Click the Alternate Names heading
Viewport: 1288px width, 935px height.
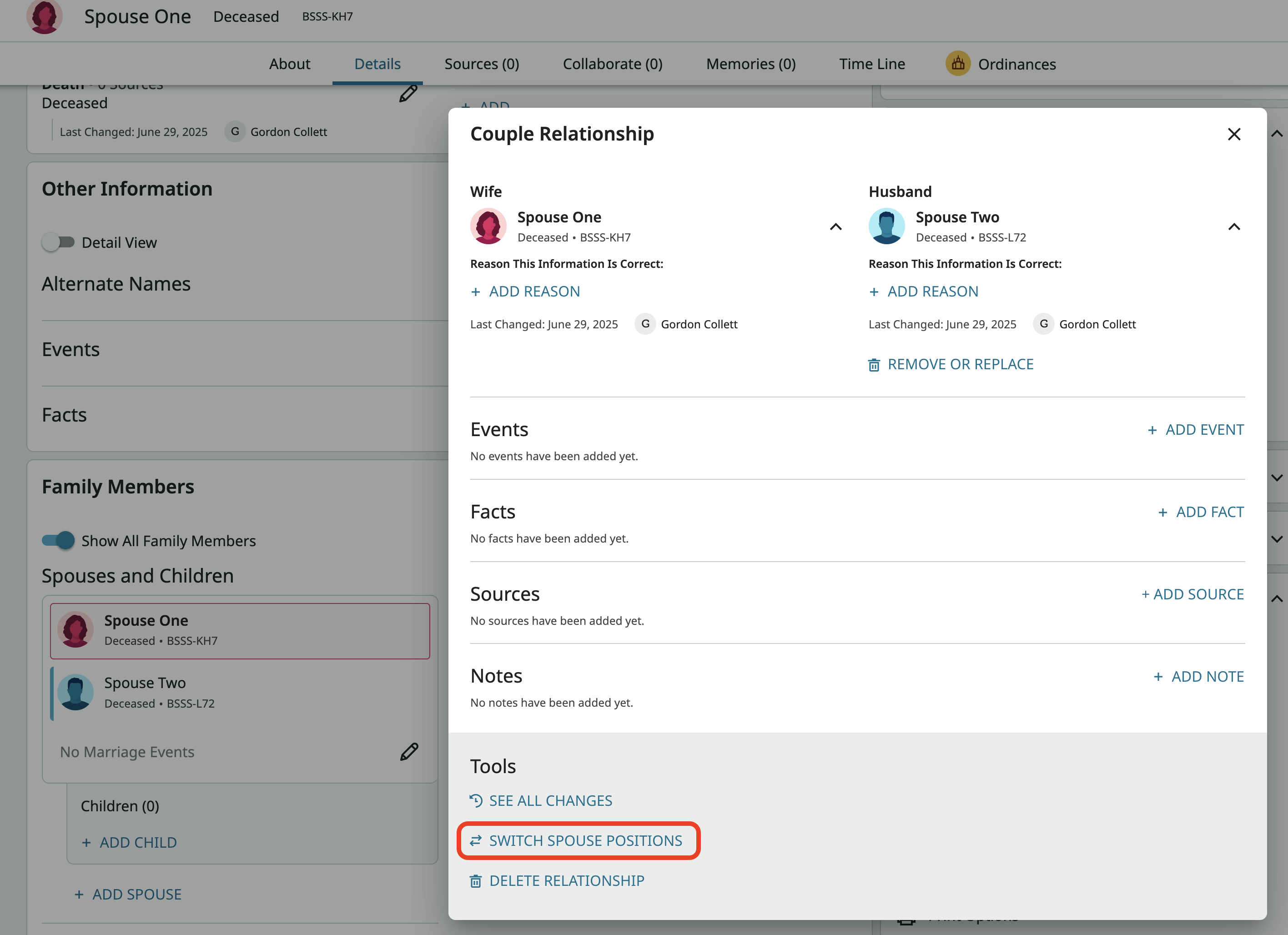116,284
